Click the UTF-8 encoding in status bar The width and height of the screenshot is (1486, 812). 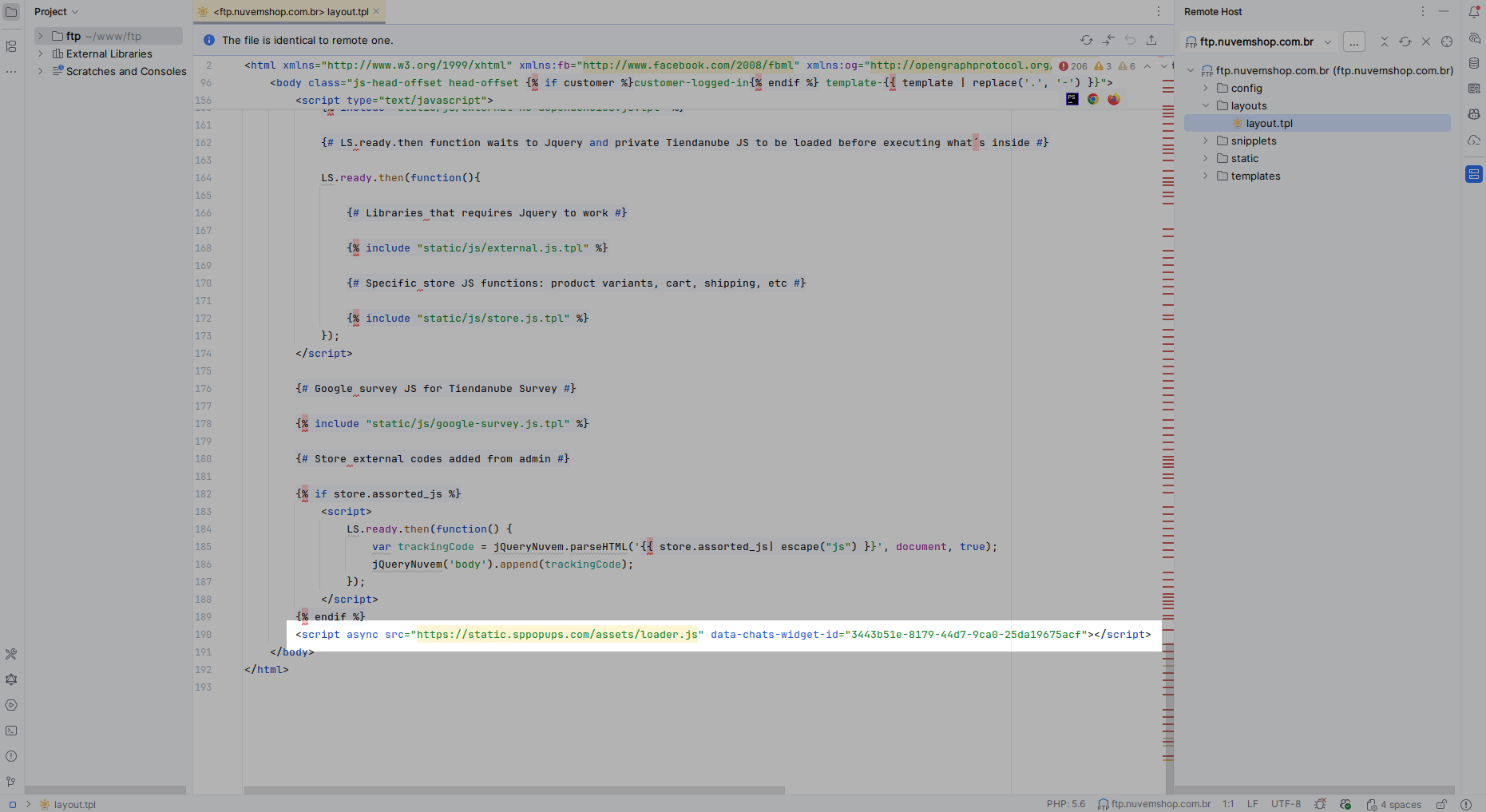1286,804
